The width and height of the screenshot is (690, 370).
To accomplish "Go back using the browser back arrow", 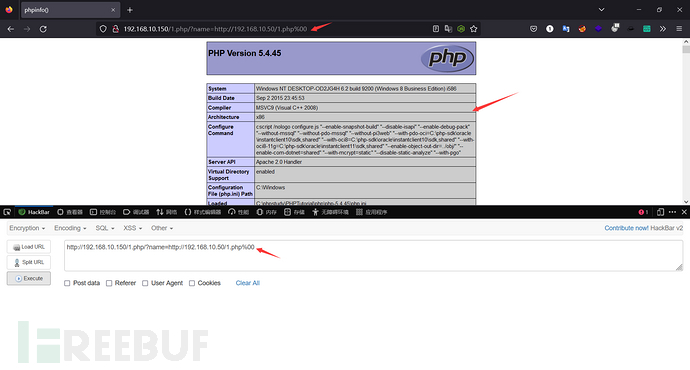I will pos(11,29).
